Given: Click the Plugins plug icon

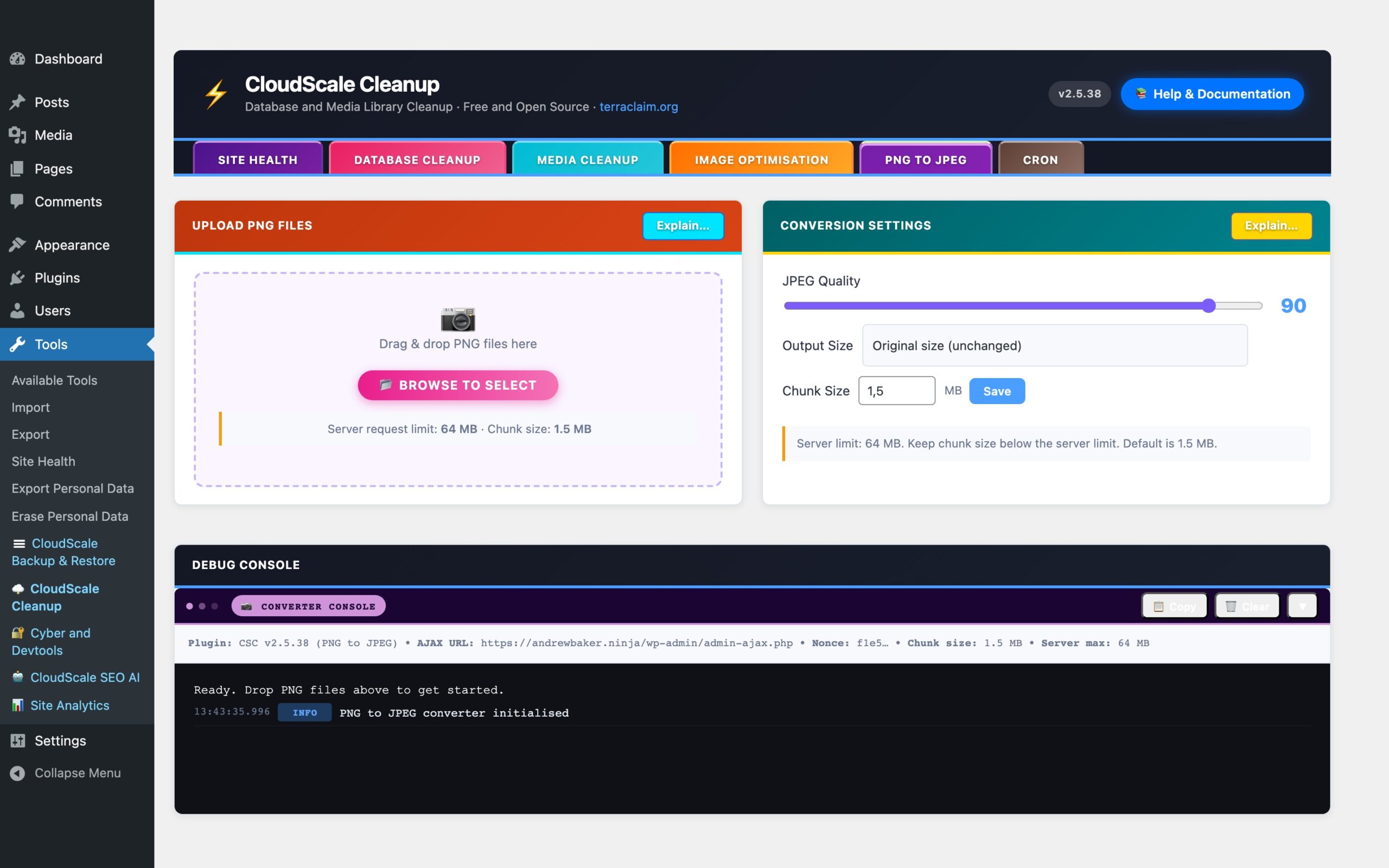Looking at the screenshot, I should pyautogui.click(x=17, y=277).
